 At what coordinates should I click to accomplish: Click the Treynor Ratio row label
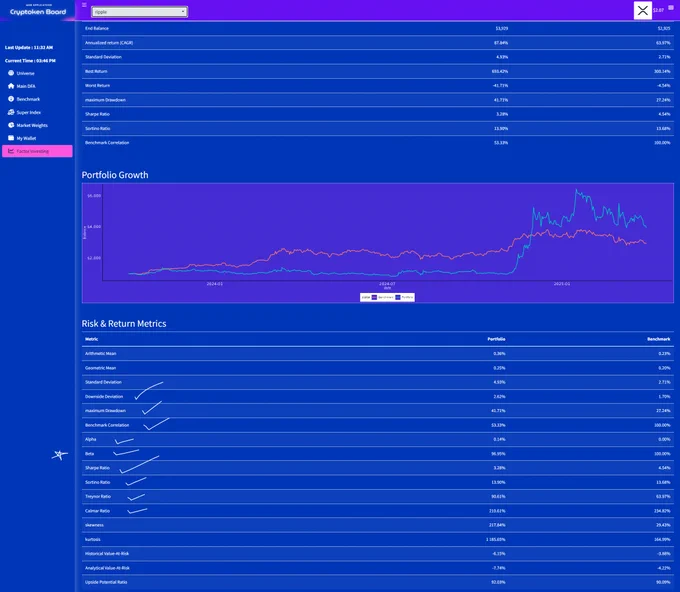(98, 496)
